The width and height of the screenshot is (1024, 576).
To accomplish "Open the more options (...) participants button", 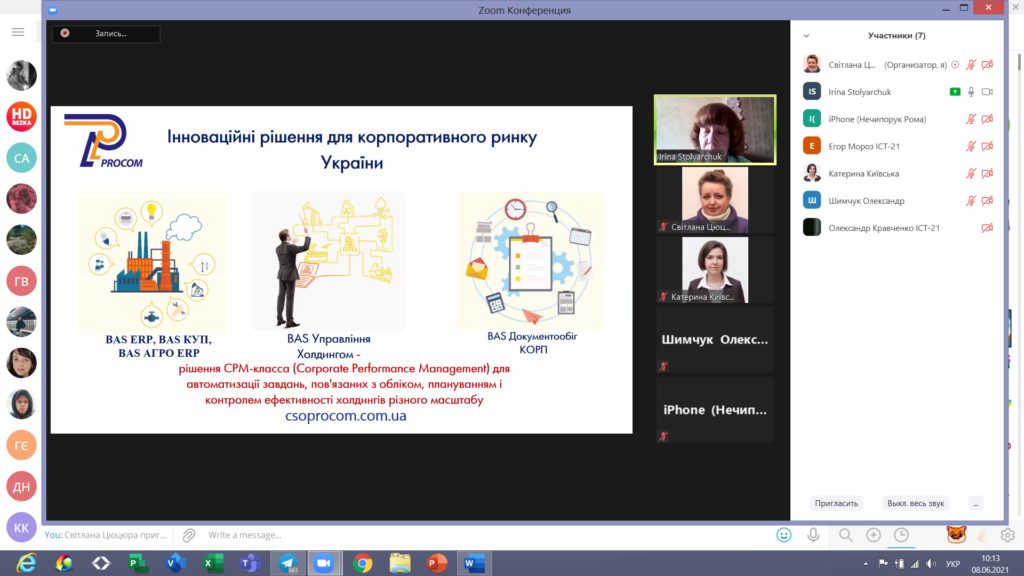I will pos(976,503).
